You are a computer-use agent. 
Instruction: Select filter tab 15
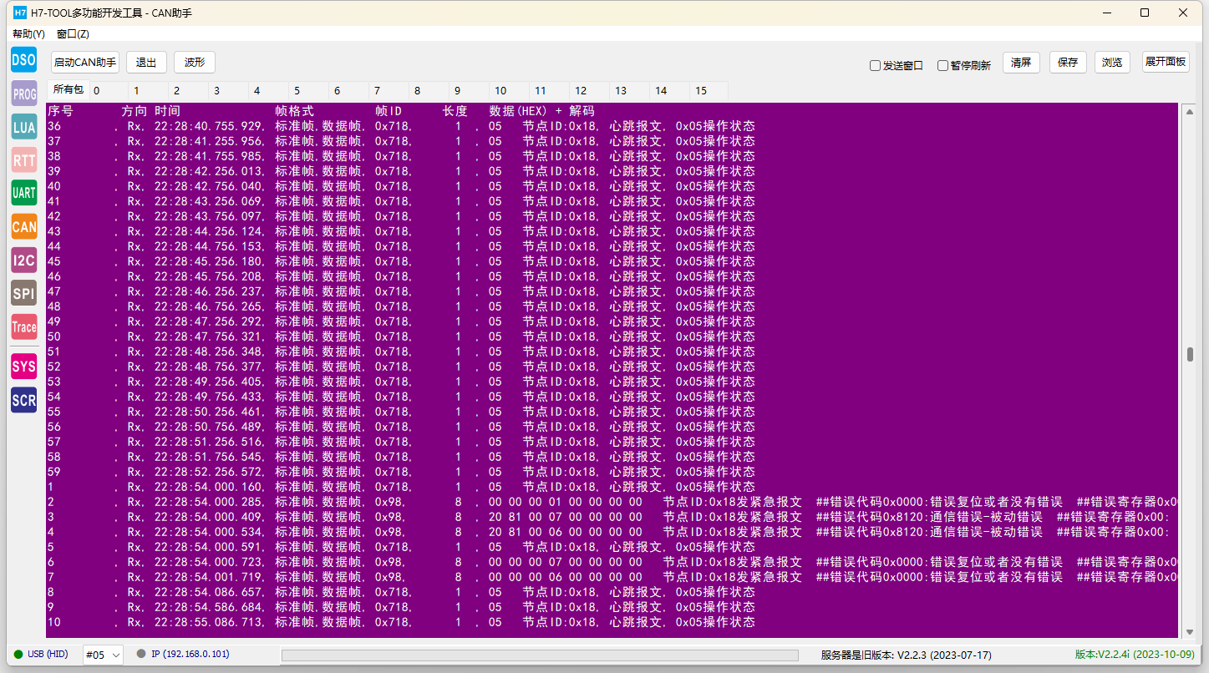(700, 91)
